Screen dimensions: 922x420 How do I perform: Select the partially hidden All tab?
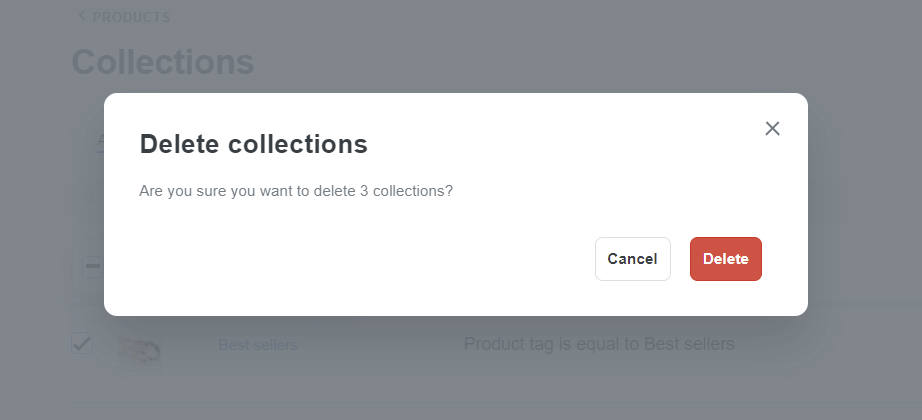click(101, 141)
